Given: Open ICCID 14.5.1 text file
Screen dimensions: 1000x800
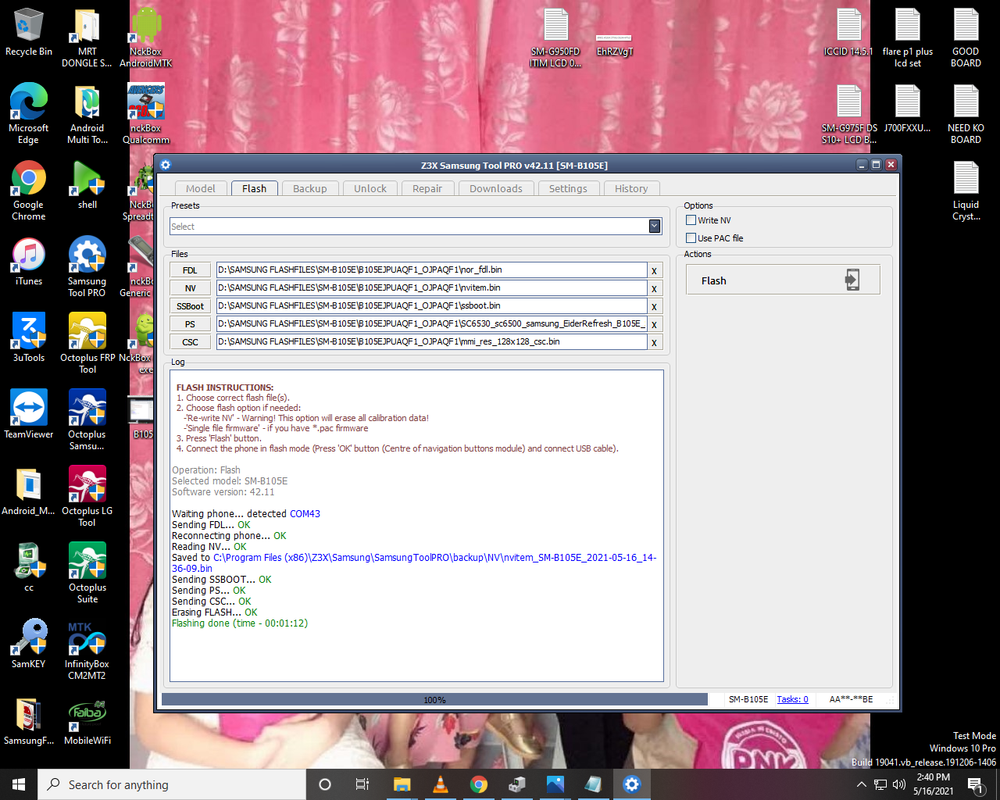Looking at the screenshot, I should tap(848, 32).
